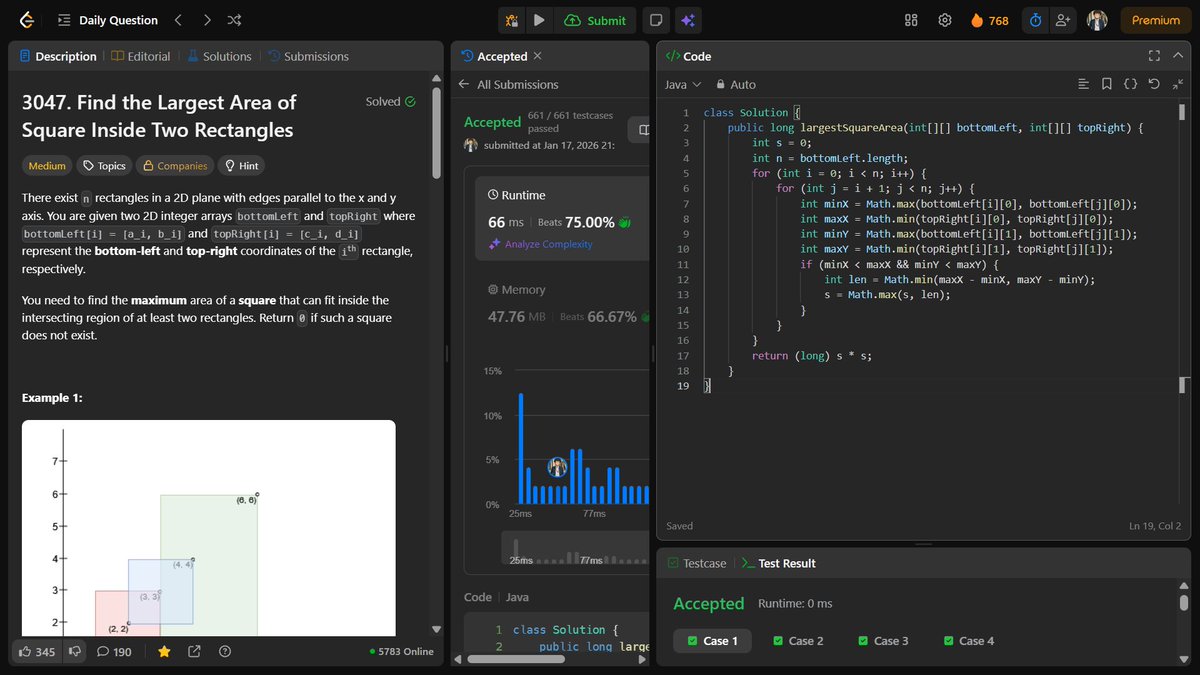The height and width of the screenshot is (675, 1200).
Task: Open the Testcase tab
Action: [x=697, y=563]
